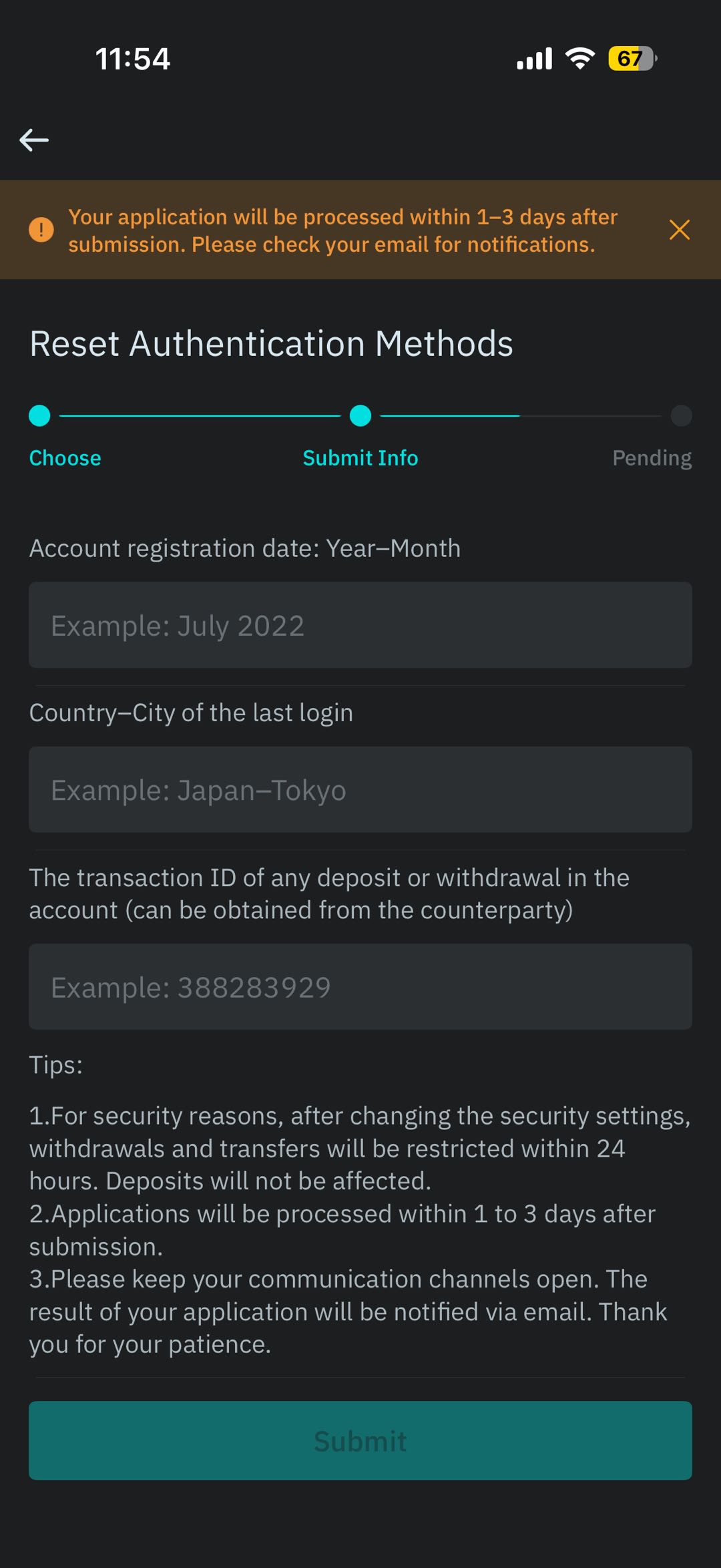Tap the battery indicator showing 67
721x1568 pixels.
pos(632,59)
